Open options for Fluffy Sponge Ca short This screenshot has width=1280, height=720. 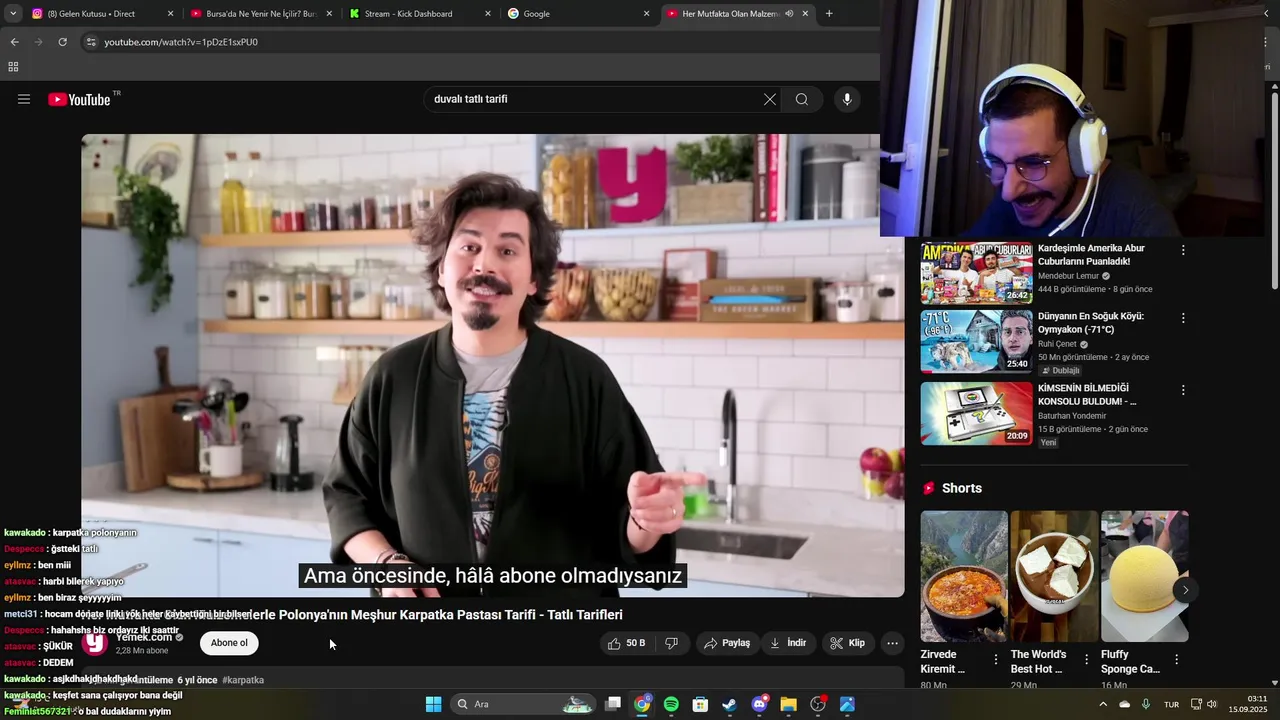[x=1176, y=660]
